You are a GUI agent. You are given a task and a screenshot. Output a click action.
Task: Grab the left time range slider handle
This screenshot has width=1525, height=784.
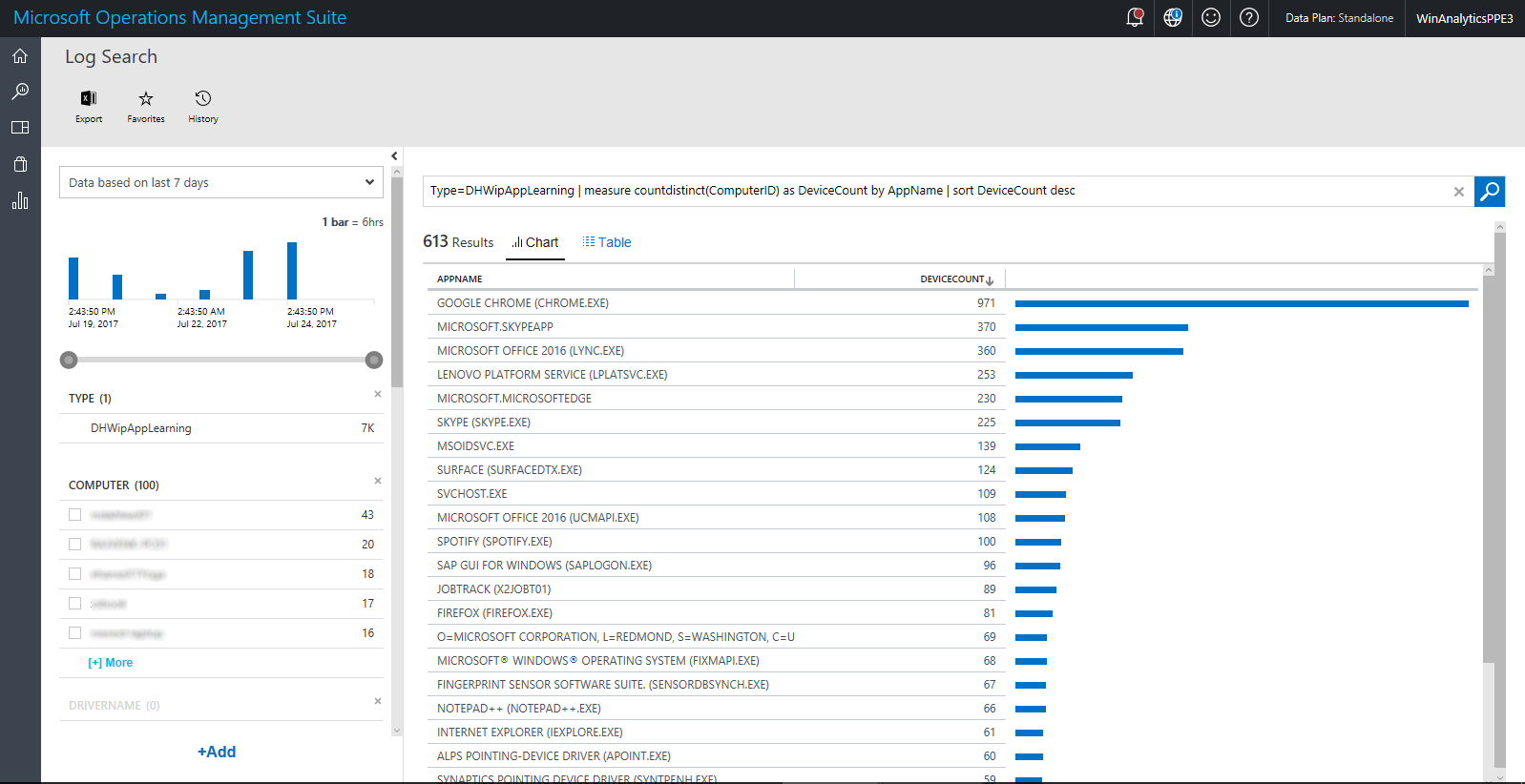(69, 360)
